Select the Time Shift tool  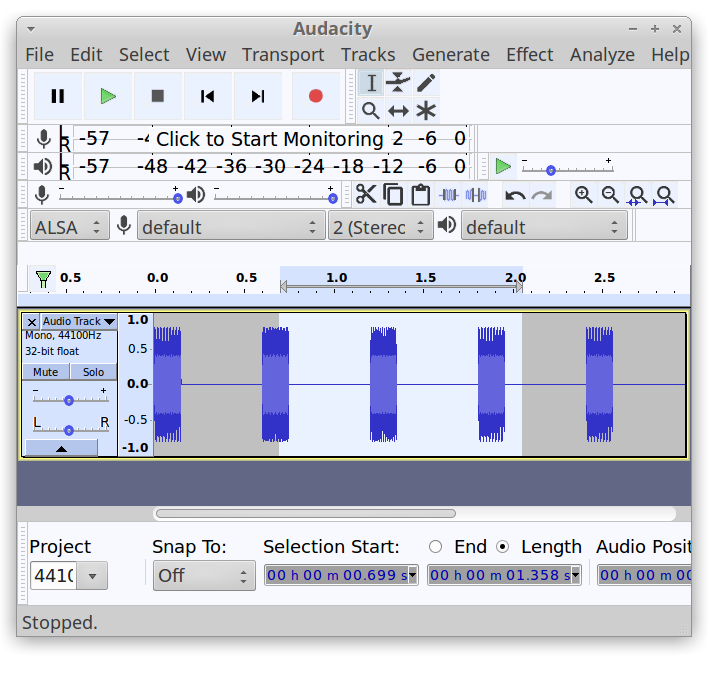[398, 111]
